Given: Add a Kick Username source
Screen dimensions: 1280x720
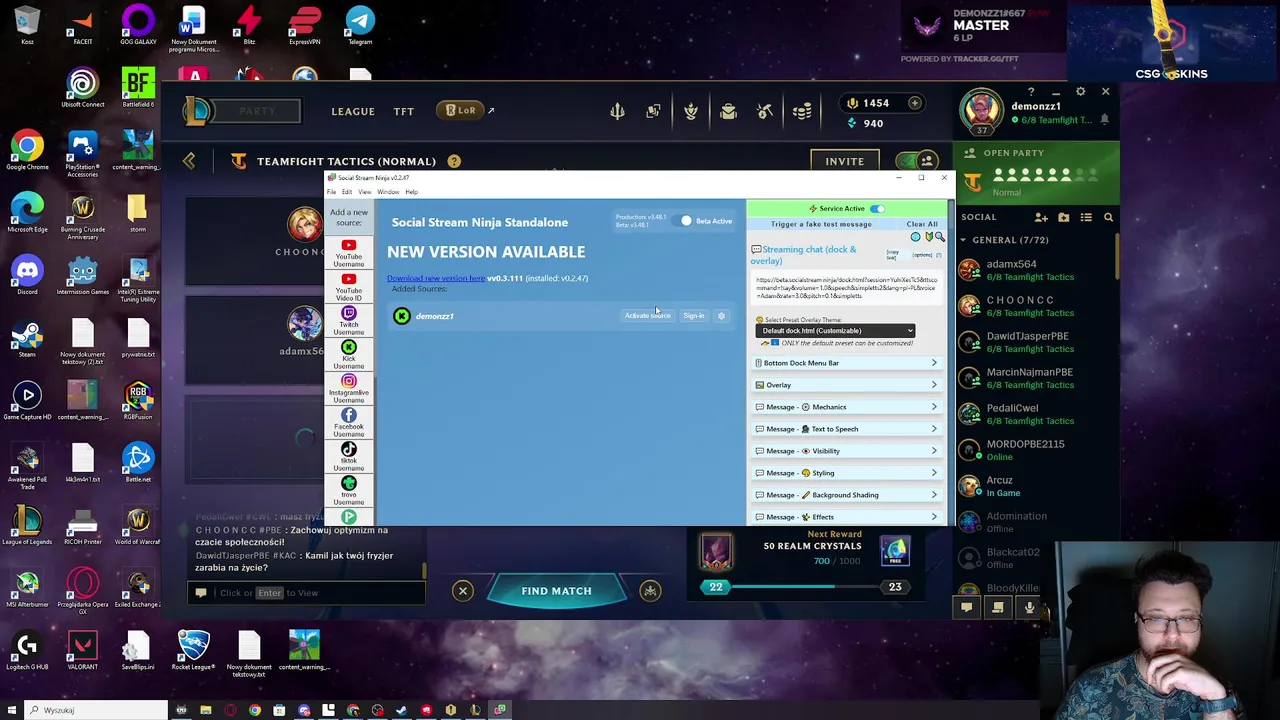Looking at the screenshot, I should pyautogui.click(x=349, y=356).
